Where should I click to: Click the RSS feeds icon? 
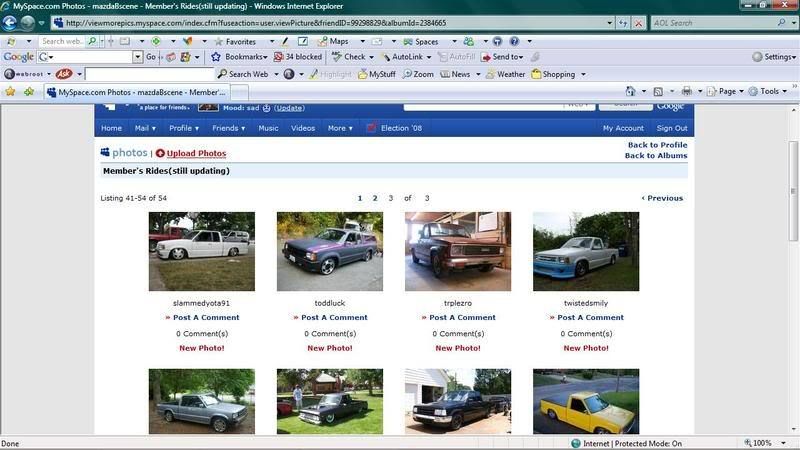(x=659, y=91)
